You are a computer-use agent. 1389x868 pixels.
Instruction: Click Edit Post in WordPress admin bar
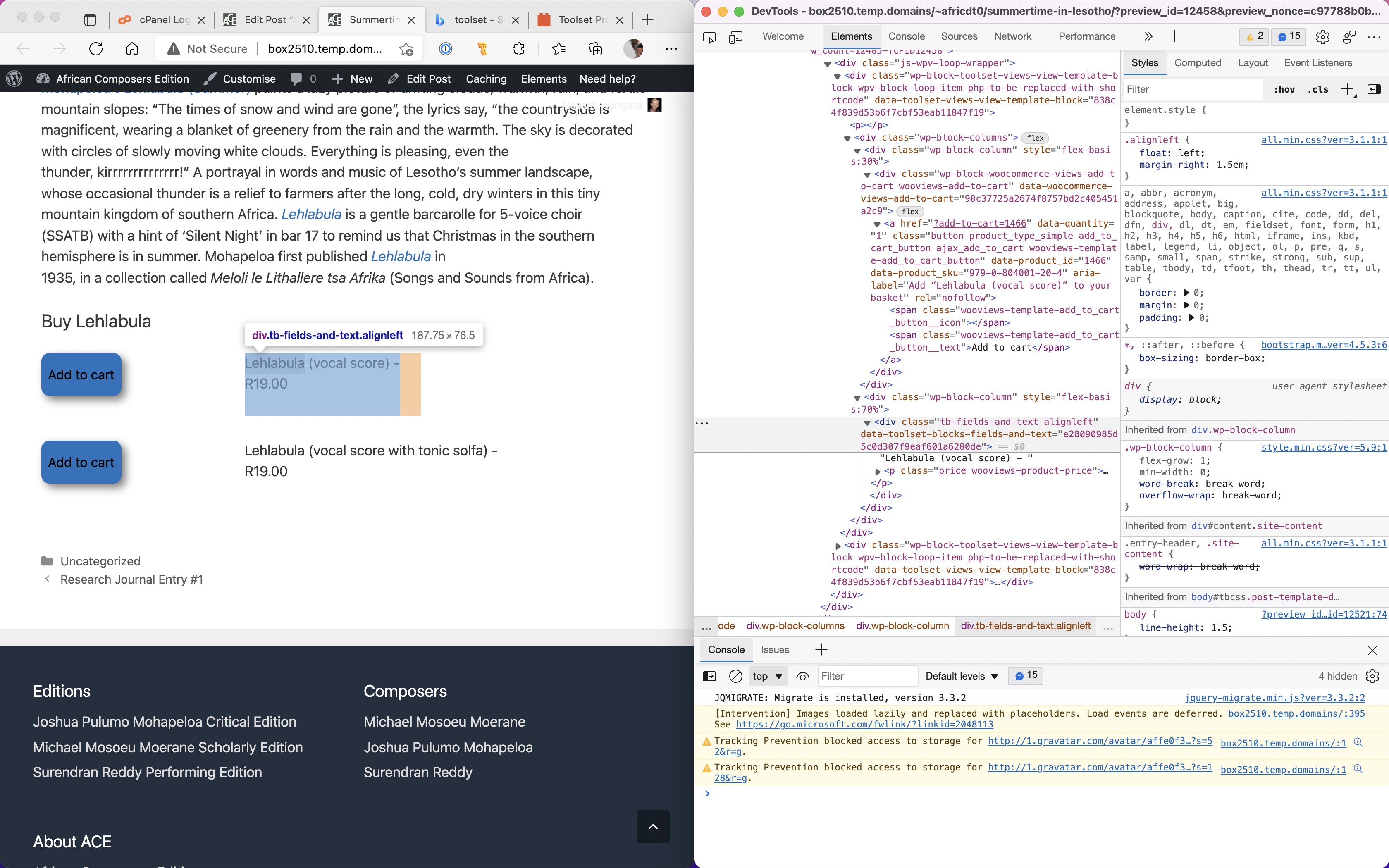tap(420, 79)
